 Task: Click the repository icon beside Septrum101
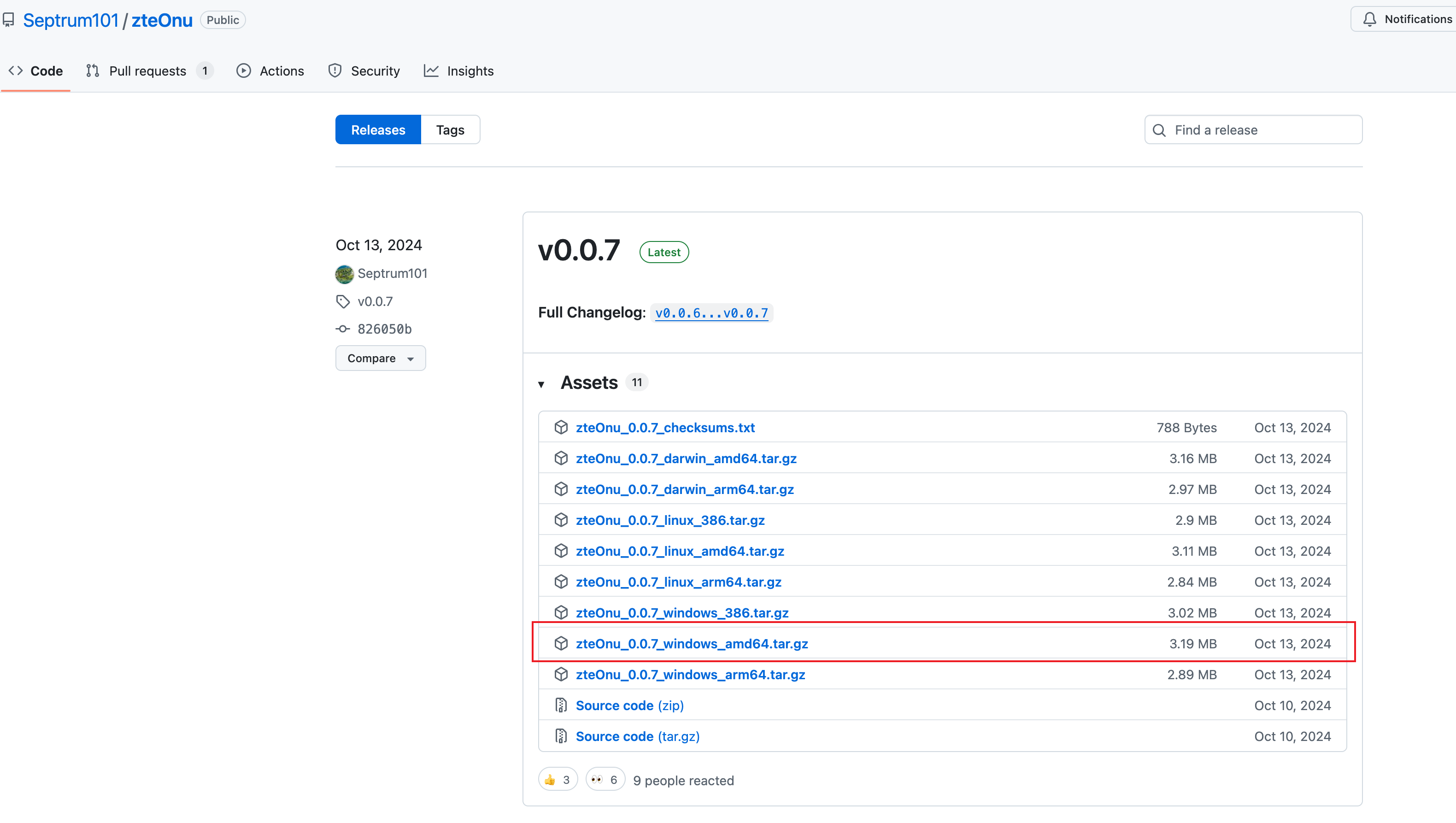[8, 20]
